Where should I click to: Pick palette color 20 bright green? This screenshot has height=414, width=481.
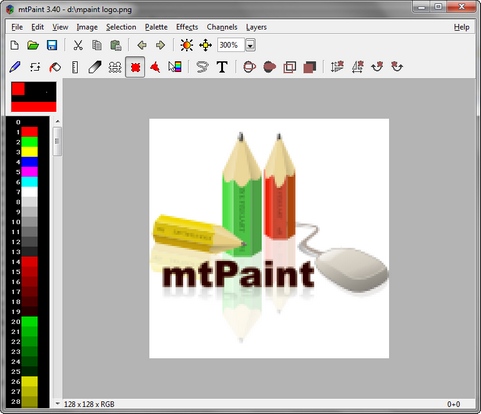click(30, 321)
